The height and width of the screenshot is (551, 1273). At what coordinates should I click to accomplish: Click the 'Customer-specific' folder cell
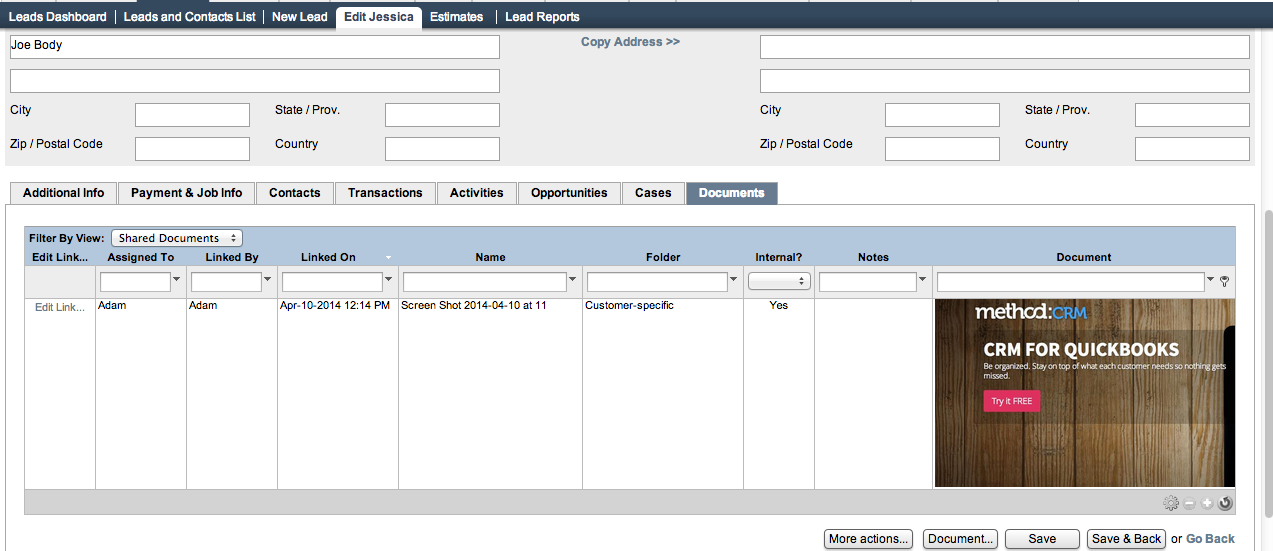629,306
